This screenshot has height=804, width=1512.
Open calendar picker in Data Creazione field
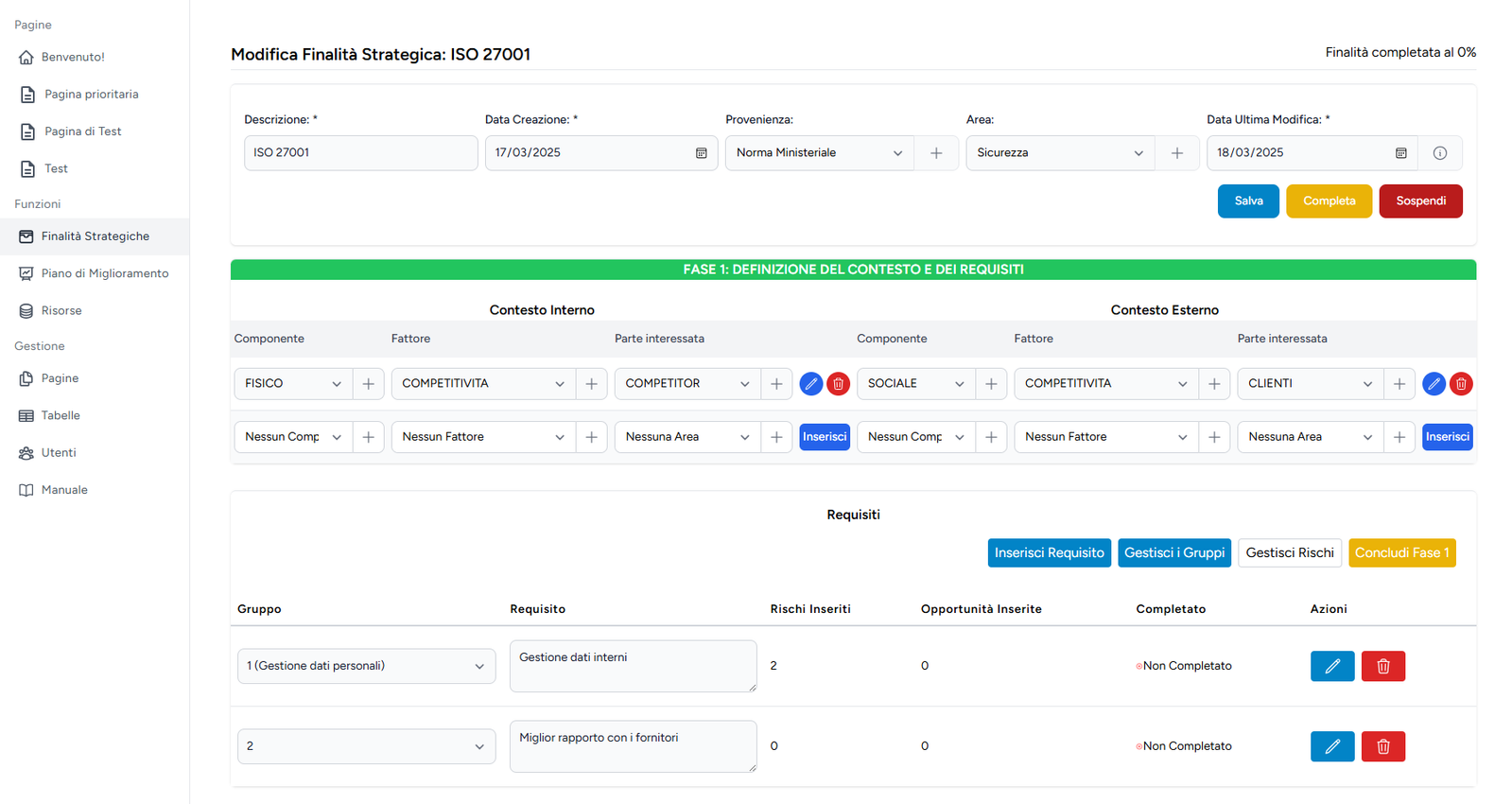coord(702,153)
